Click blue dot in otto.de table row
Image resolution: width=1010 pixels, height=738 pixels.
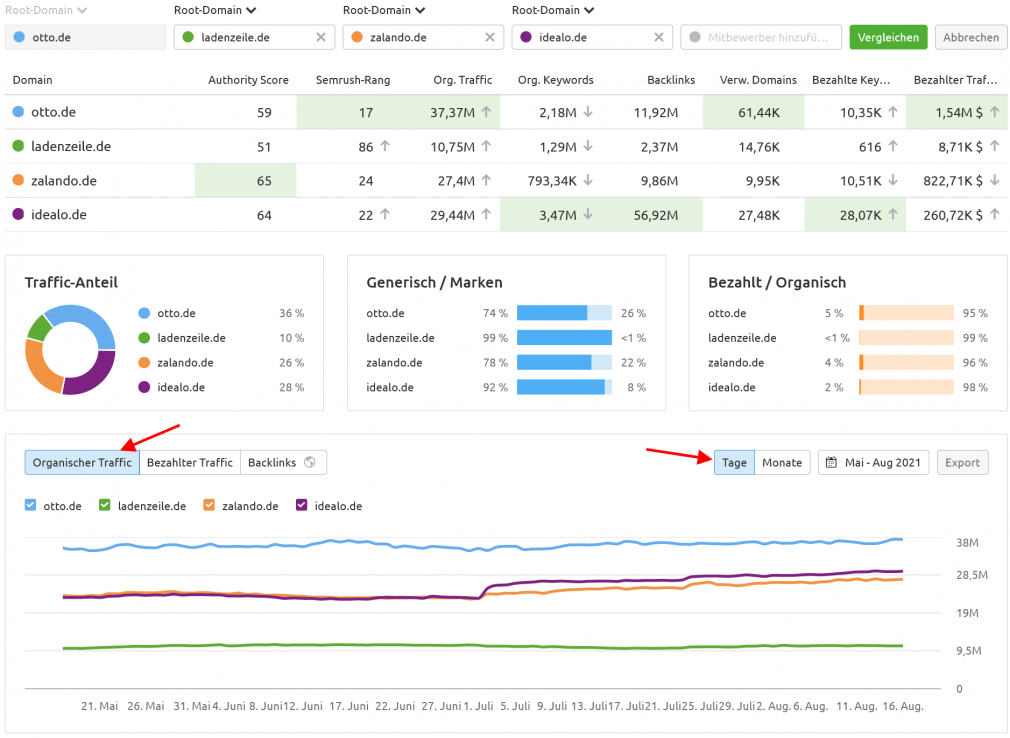19,112
